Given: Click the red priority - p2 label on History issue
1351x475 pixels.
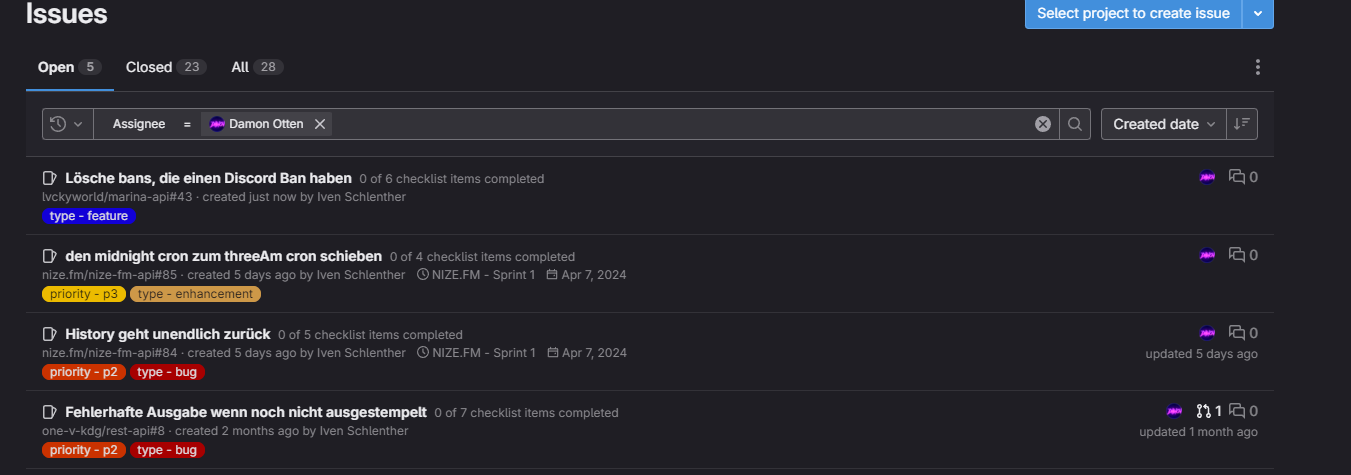Looking at the screenshot, I should click(84, 372).
